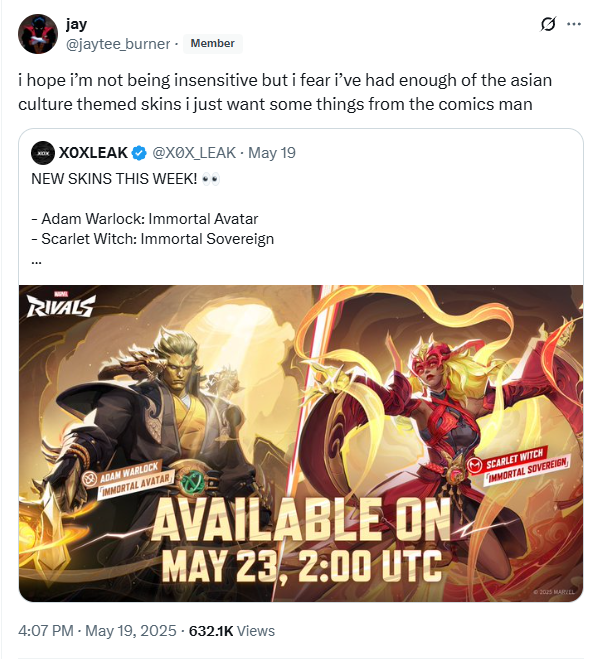Click the 4:07 PM May 19, 2025 timestamp

97,631
